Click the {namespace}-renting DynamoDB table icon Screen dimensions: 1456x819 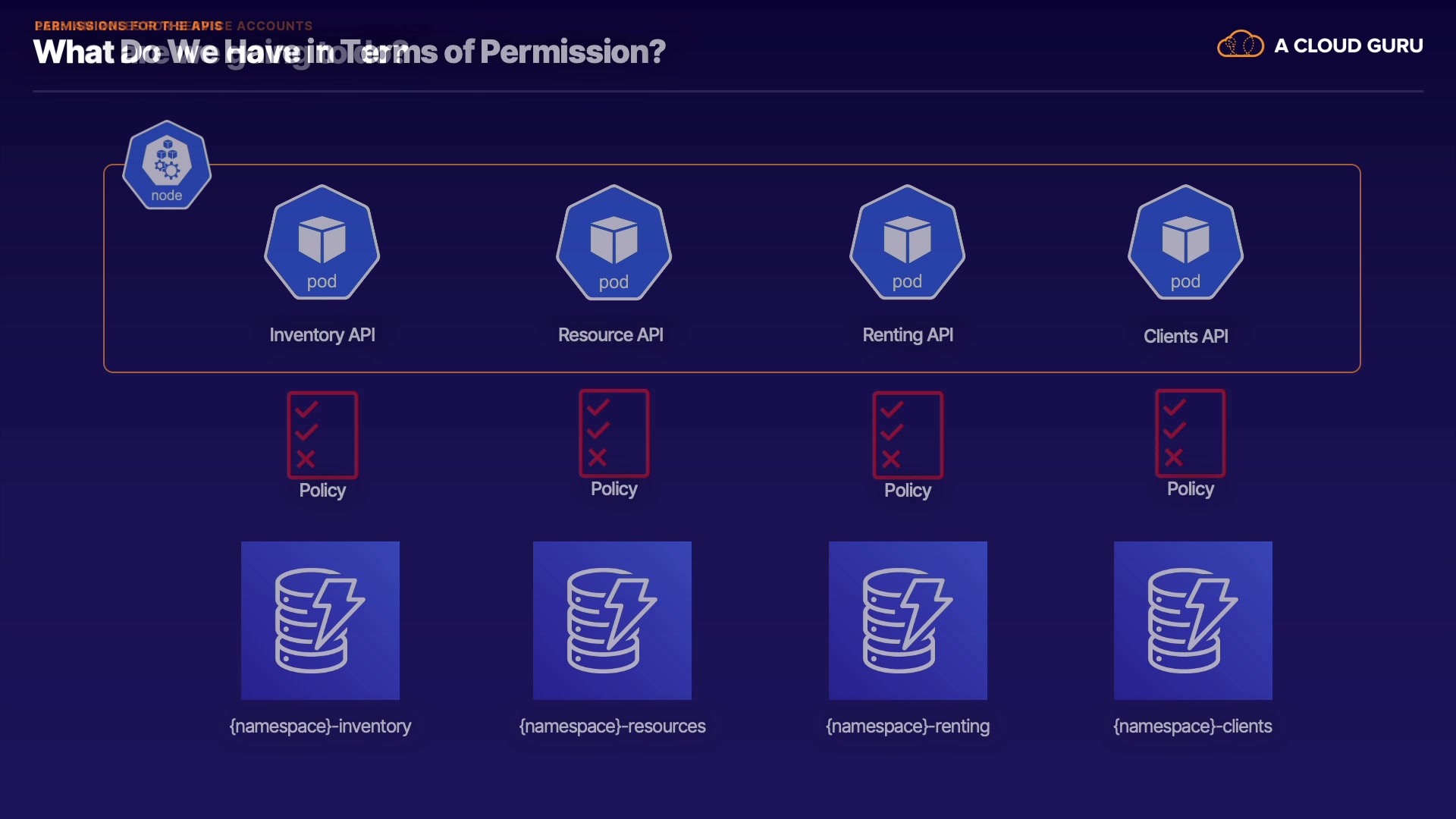click(x=908, y=620)
